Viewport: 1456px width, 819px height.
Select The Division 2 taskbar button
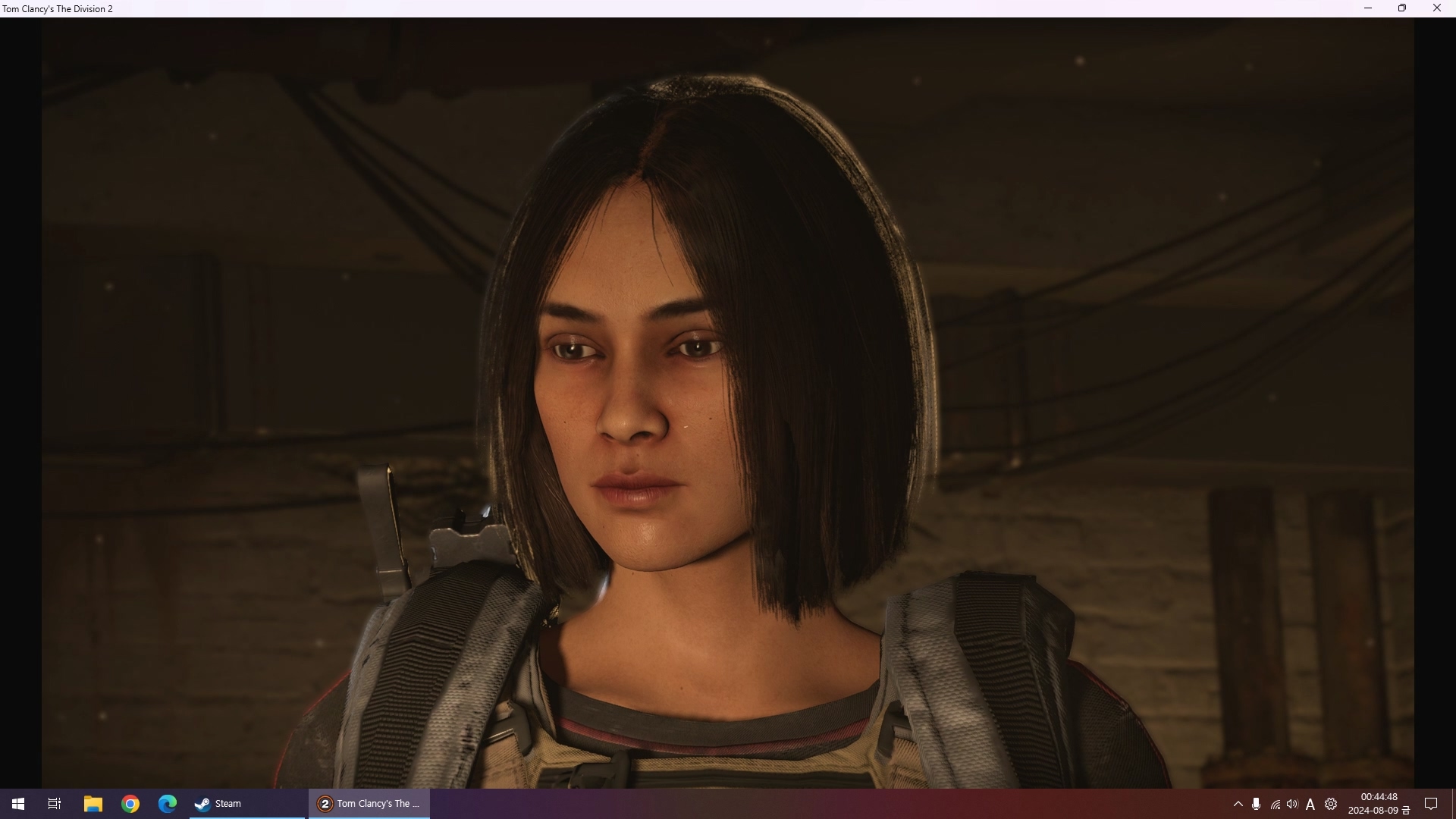[369, 804]
